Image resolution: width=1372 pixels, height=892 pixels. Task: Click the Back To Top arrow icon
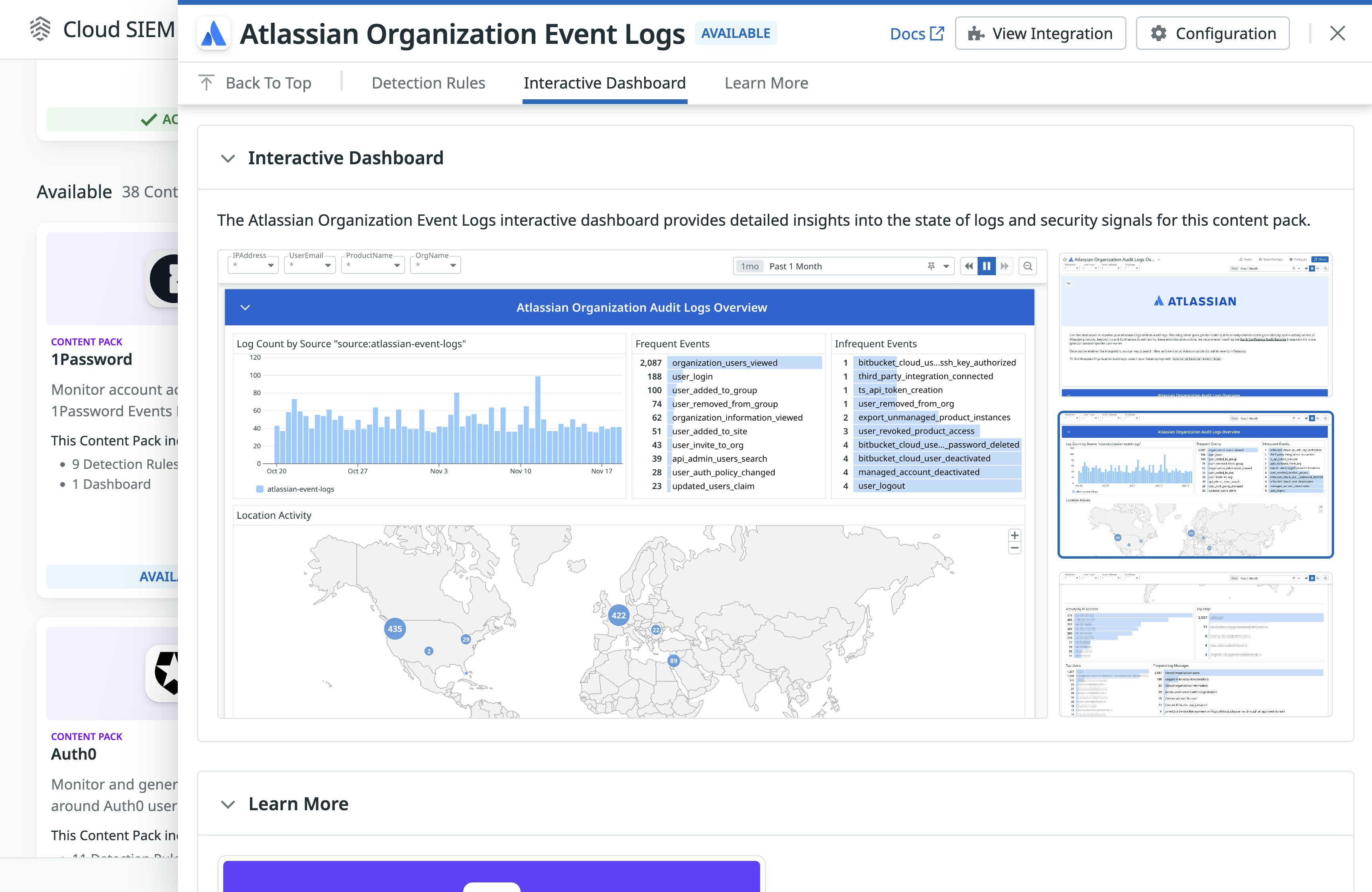point(206,82)
